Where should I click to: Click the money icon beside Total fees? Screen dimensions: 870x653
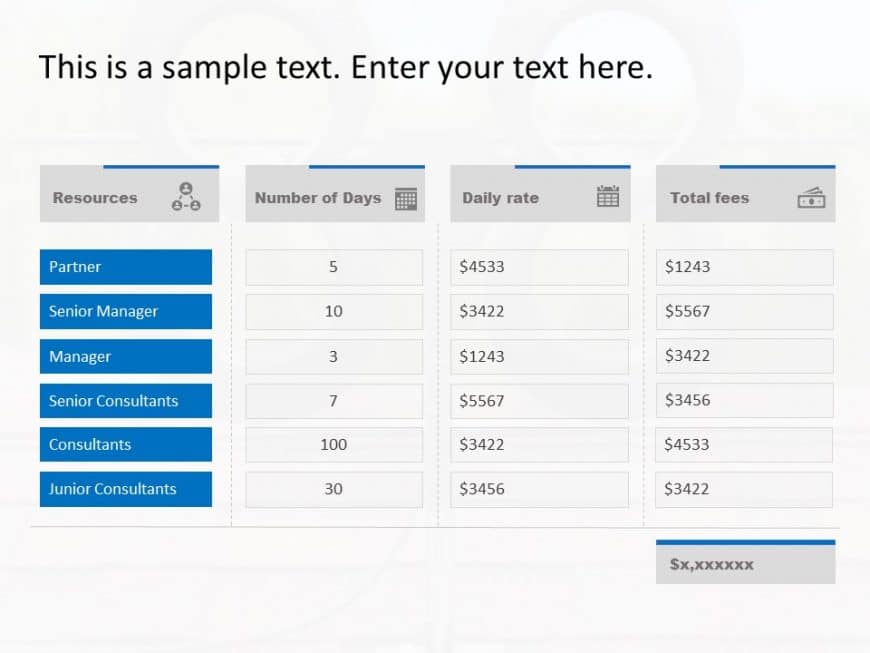(x=811, y=198)
